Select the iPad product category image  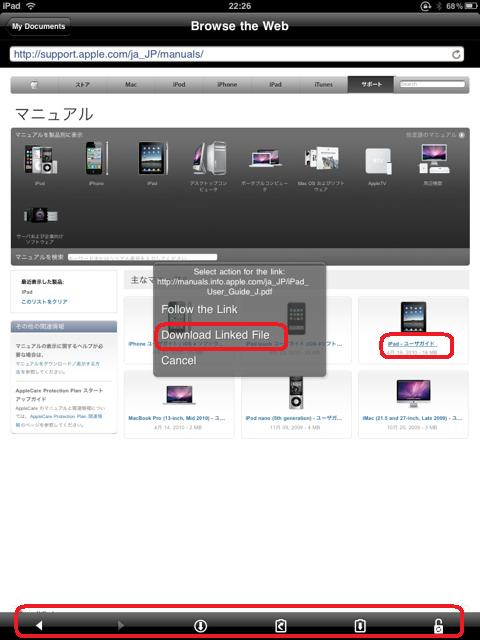click(153, 158)
